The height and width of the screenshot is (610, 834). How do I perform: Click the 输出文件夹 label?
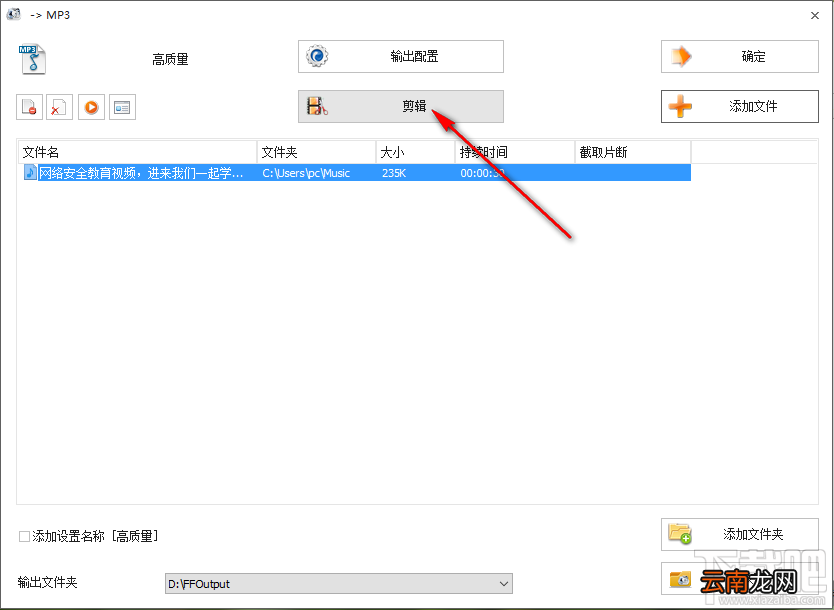click(x=47, y=582)
